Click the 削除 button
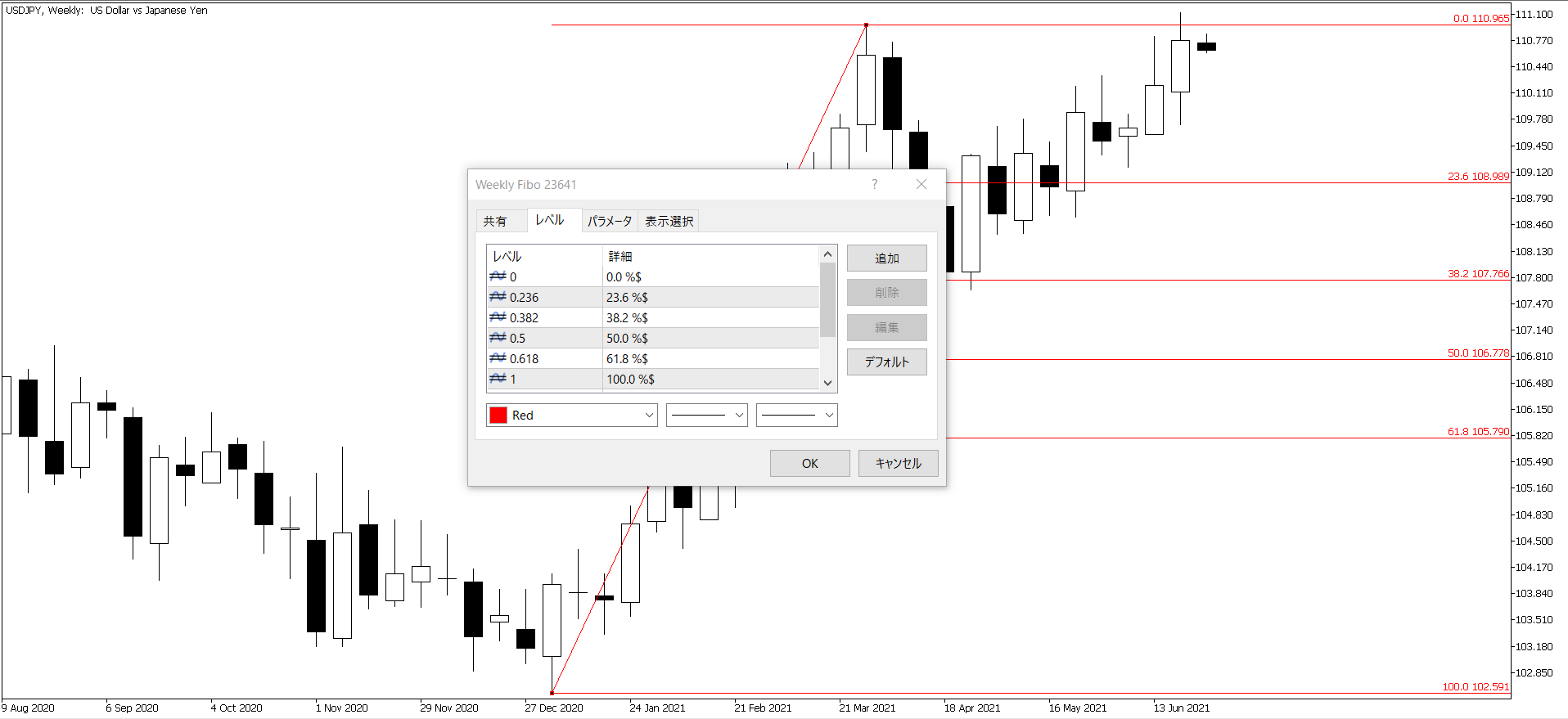Screen dimensions: 1568x719 tap(887, 292)
